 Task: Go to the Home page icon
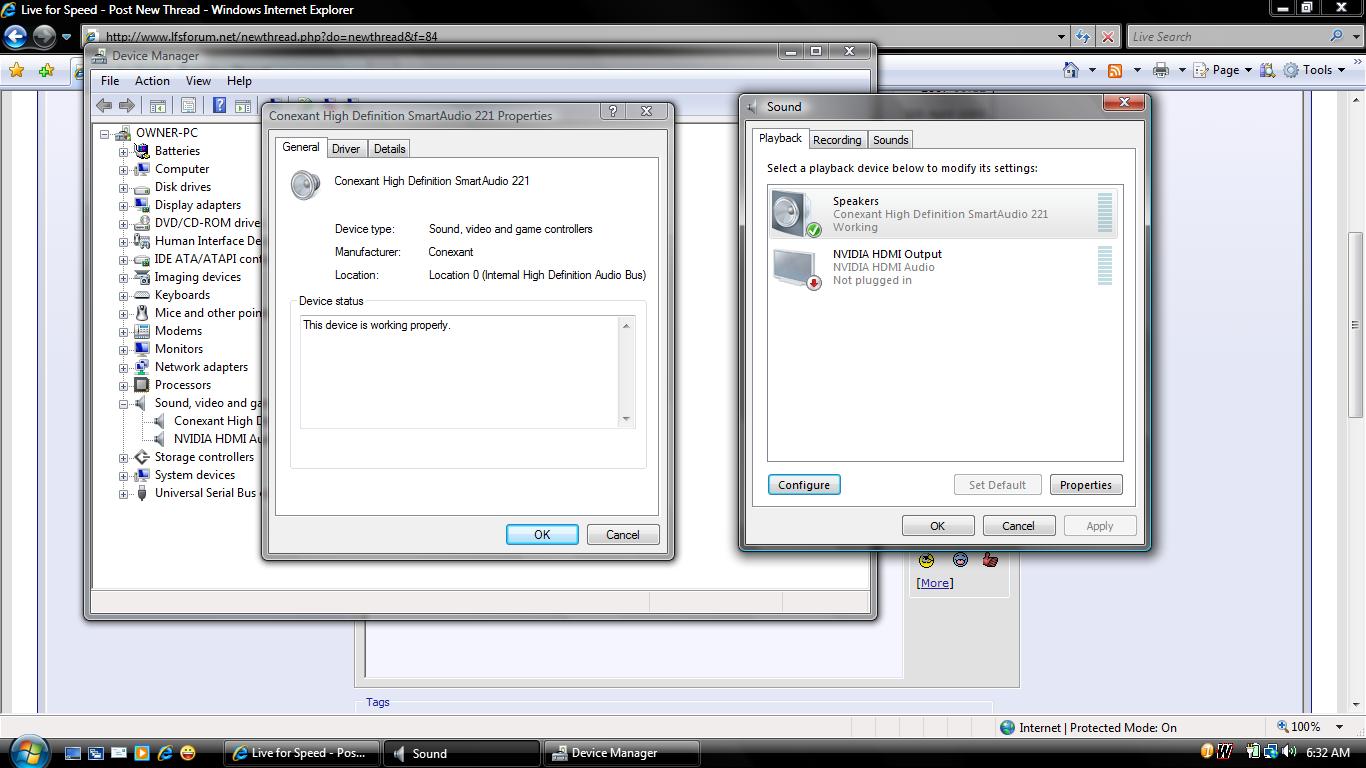(x=1071, y=70)
